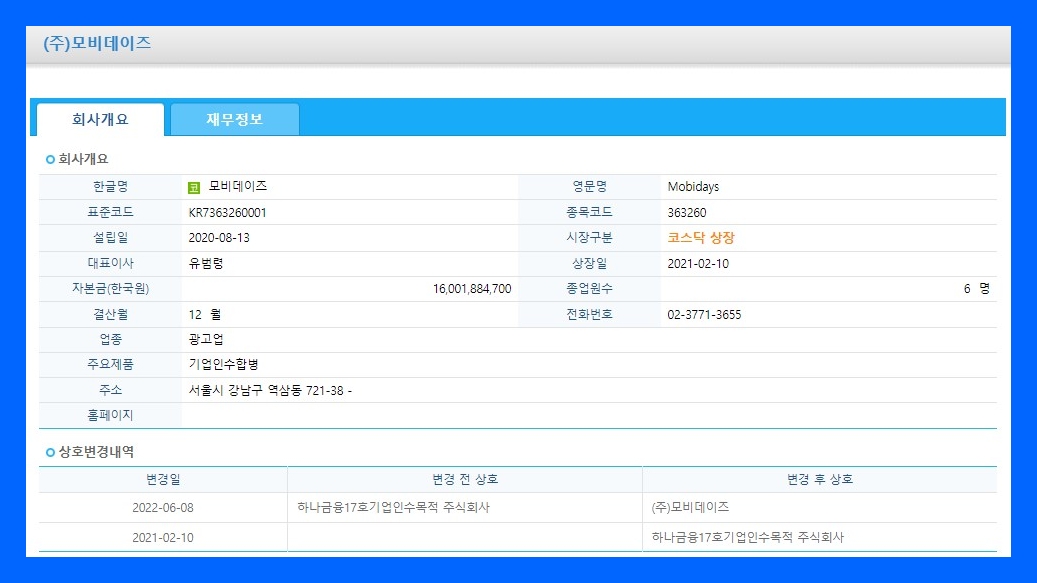Click the 결산월 row label
Image resolution: width=1037 pixels, height=583 pixels.
coord(110,315)
